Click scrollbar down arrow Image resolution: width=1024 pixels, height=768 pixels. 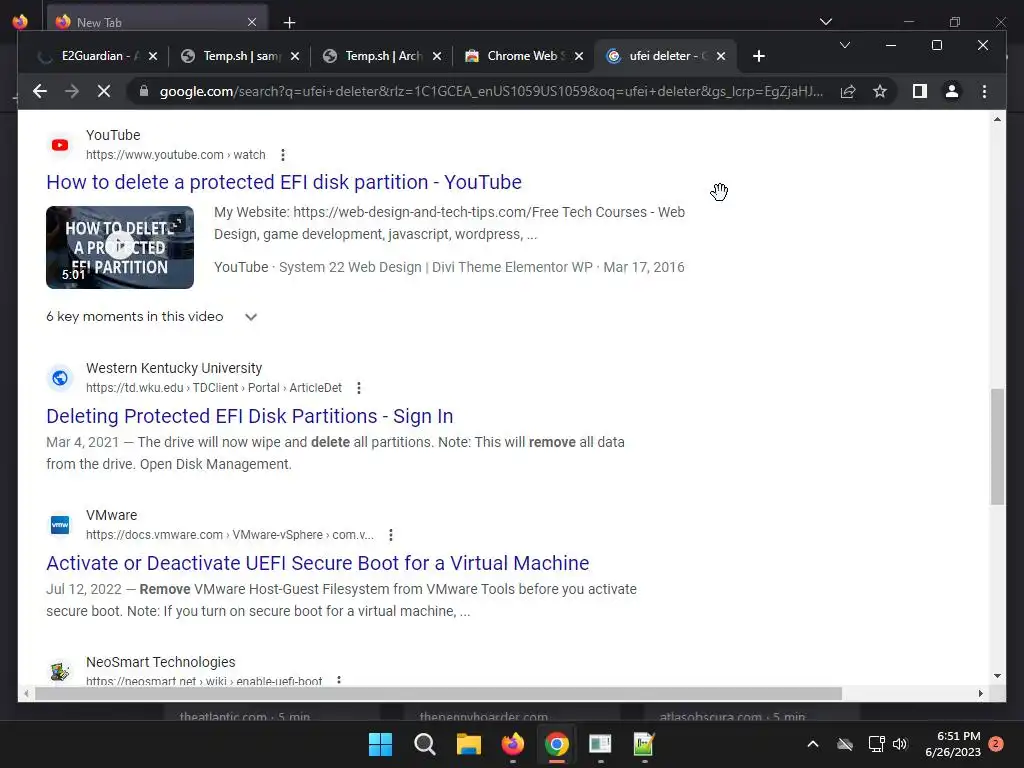(997, 676)
